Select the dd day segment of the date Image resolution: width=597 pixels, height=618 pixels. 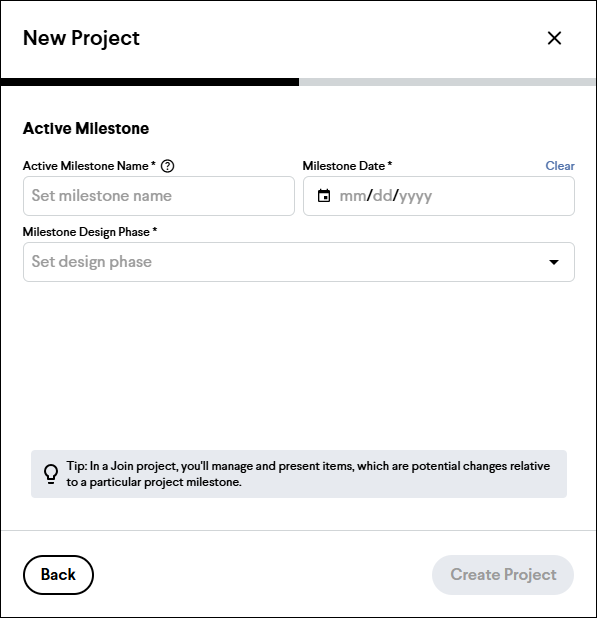(382, 195)
